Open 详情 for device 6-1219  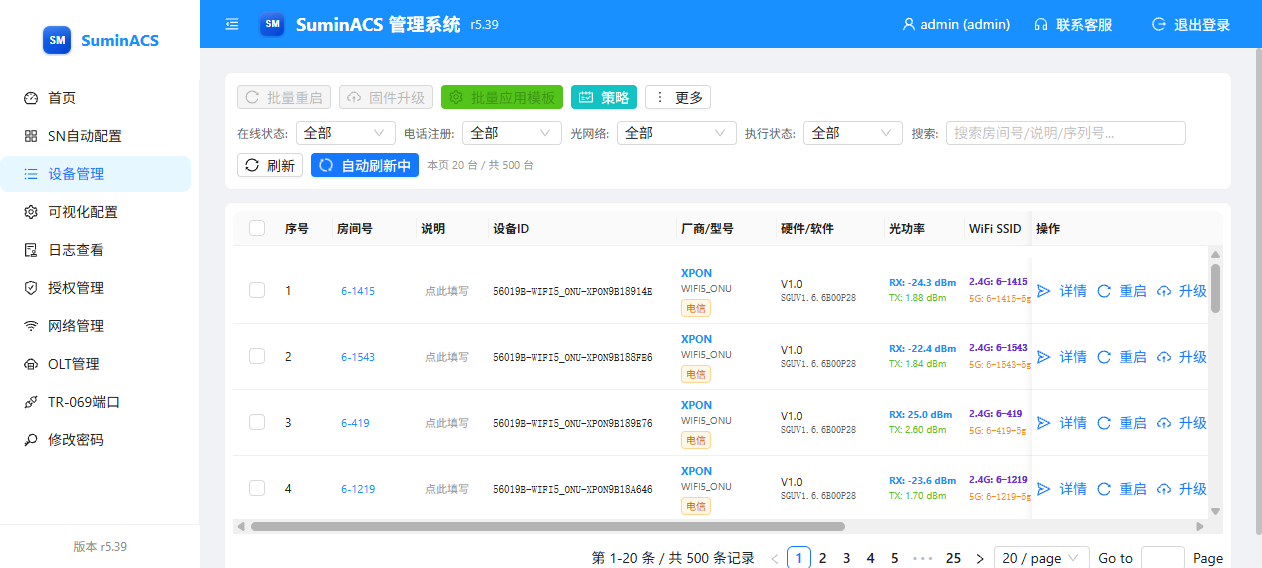[1062, 489]
